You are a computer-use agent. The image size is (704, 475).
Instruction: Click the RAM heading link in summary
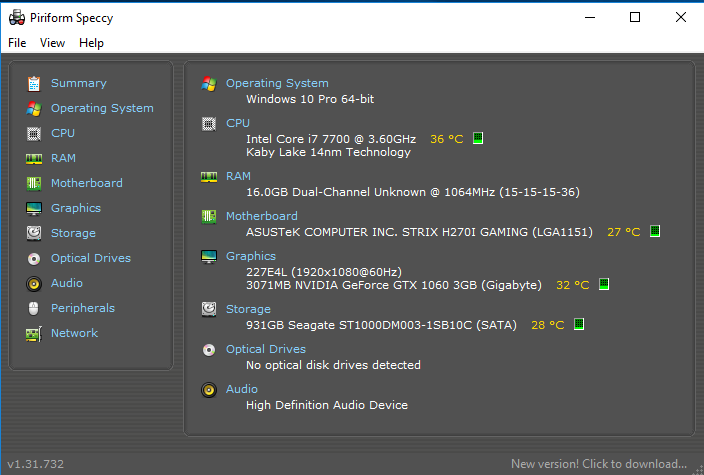238,176
